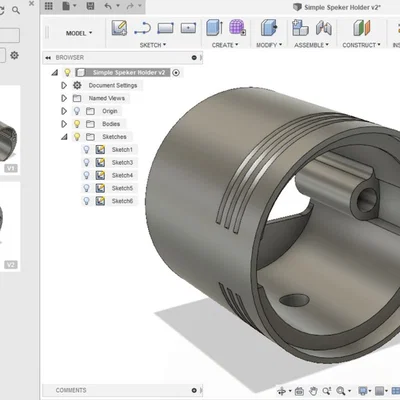Expand the Document Settings node
This screenshot has height=400, width=400.
pos(64,85)
